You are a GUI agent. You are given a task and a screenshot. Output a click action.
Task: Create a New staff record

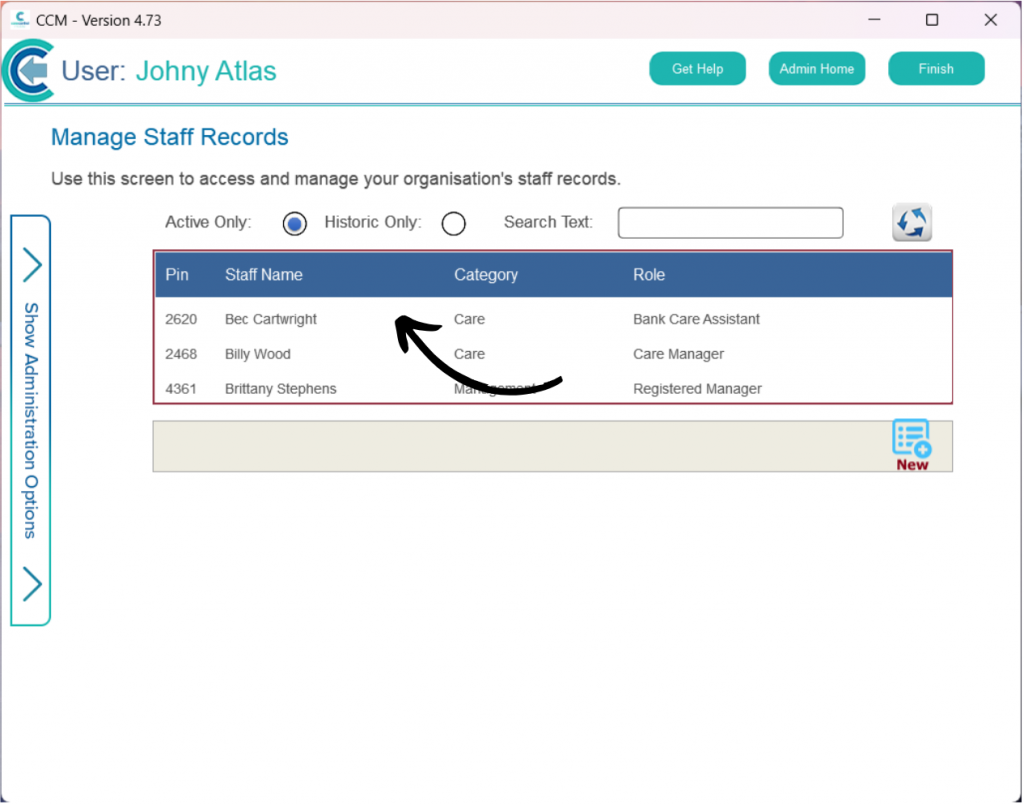coord(912,445)
